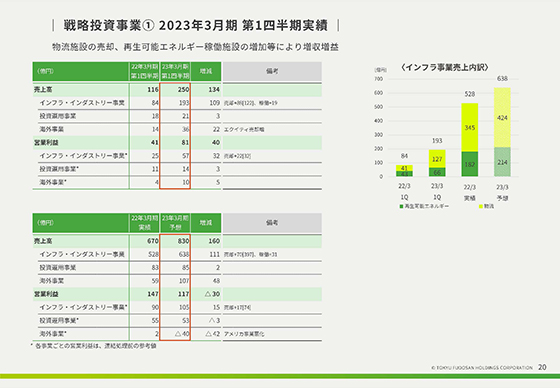This screenshot has height=388, width=560.
Task: Click the 134 change value in the upper table
Action: pyautogui.click(x=214, y=90)
